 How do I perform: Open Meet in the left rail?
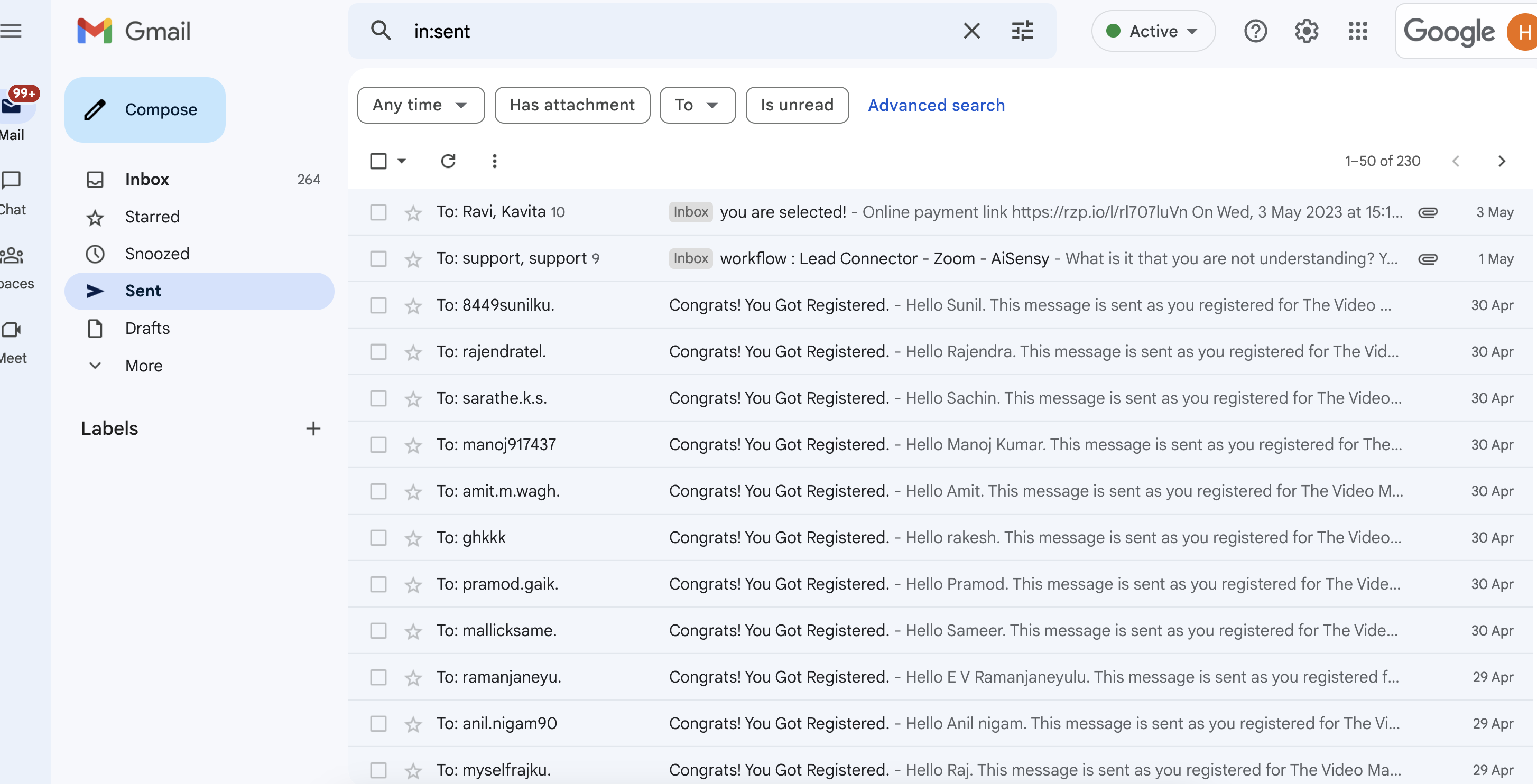tap(13, 342)
